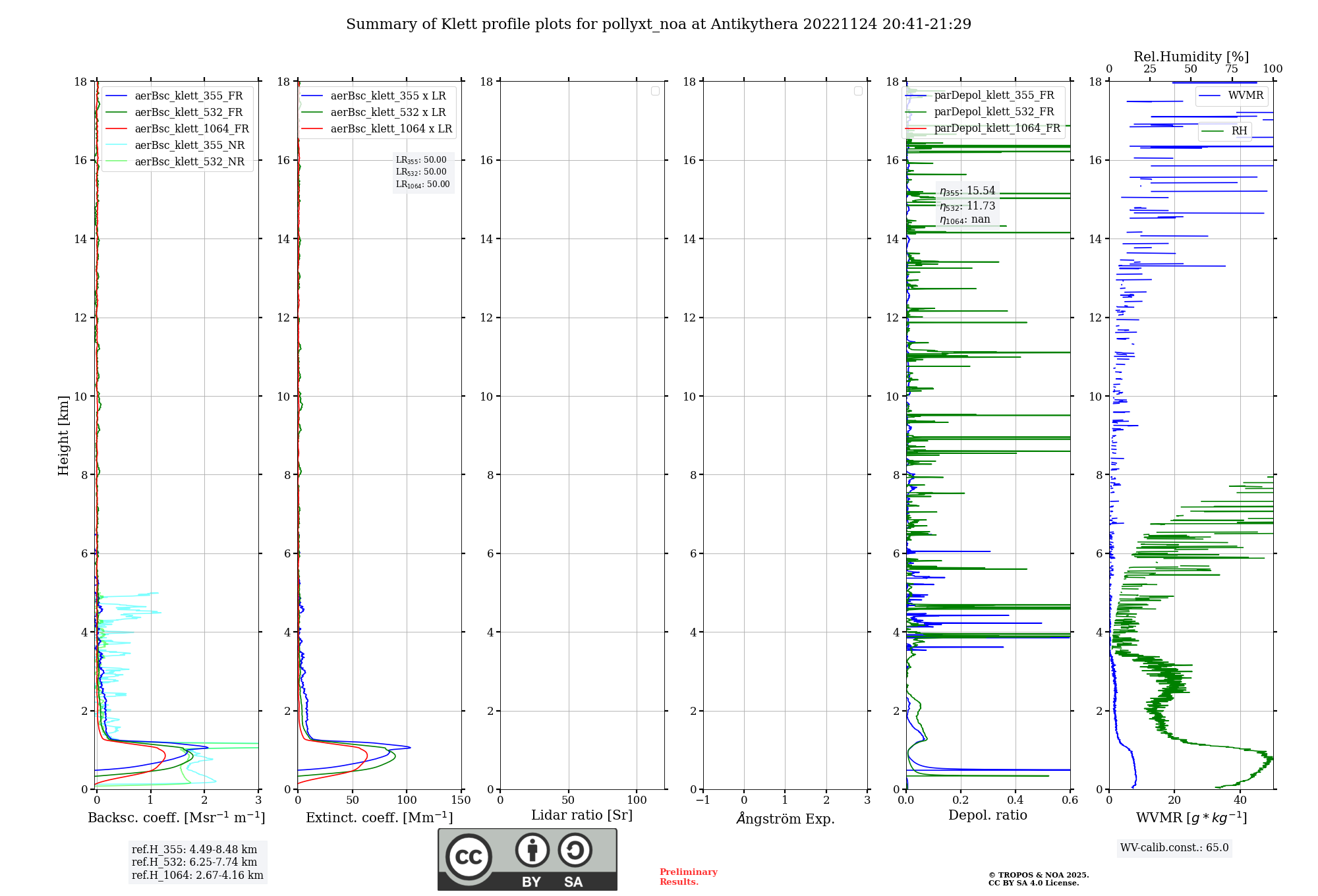
Task: Click the Ångström Exp. axis label
Action: pos(786,818)
